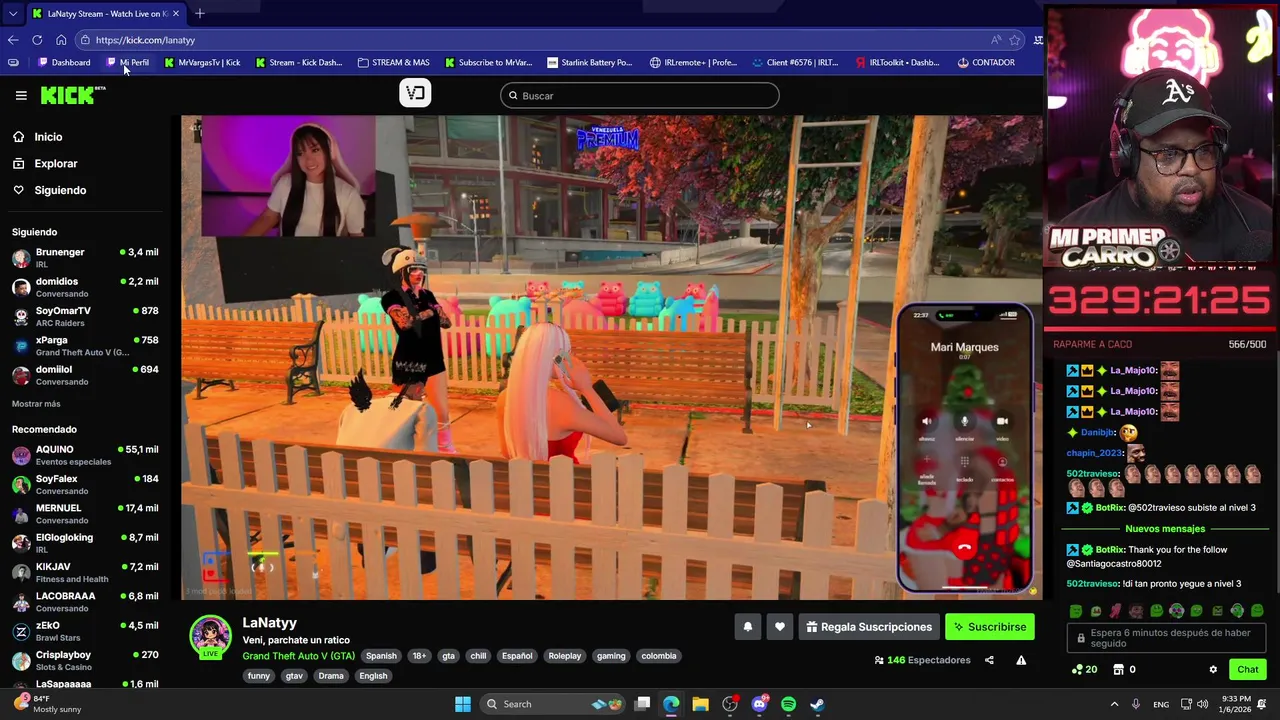Screen dimensions: 1280x720
Task: Report the stream via warning triangle icon
Action: click(1021, 660)
